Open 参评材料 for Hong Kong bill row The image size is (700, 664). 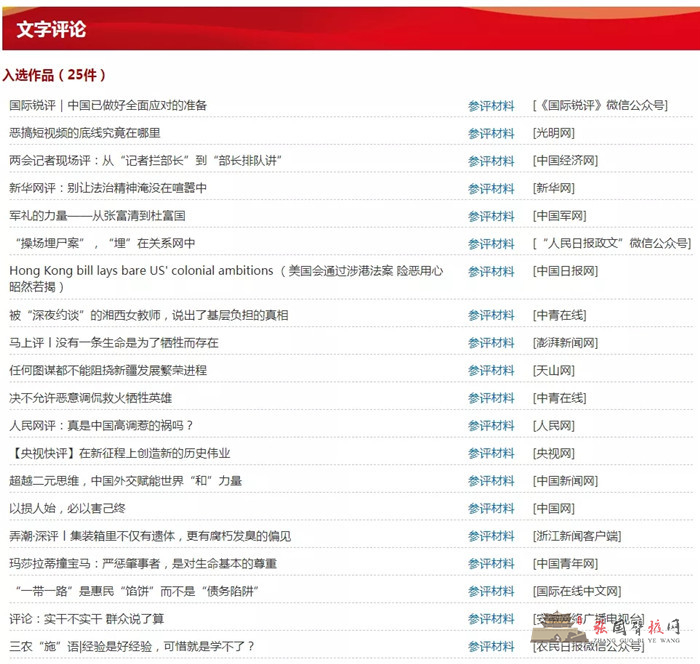coord(491,271)
